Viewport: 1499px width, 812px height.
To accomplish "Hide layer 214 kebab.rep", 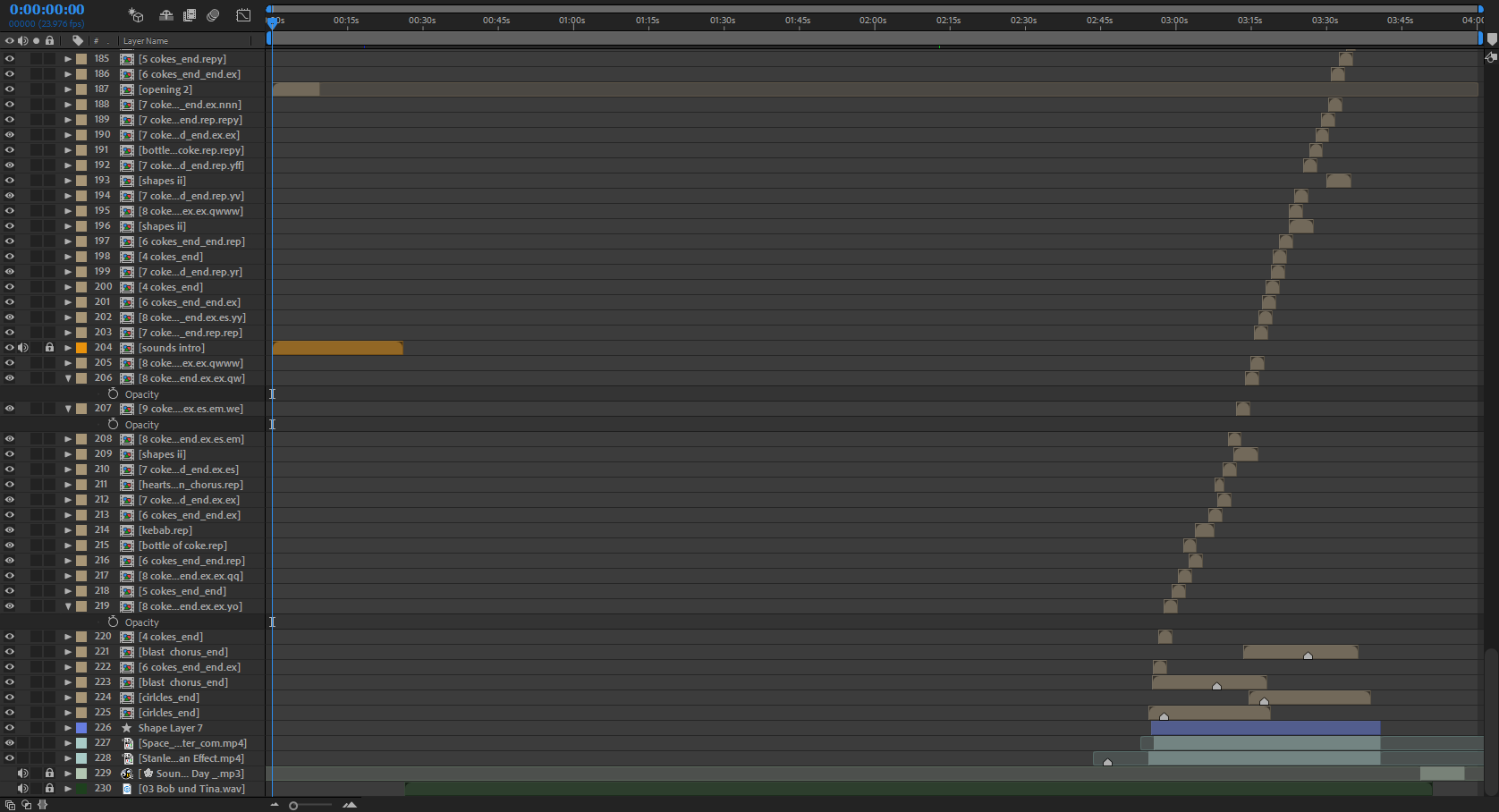I will click(10, 530).
